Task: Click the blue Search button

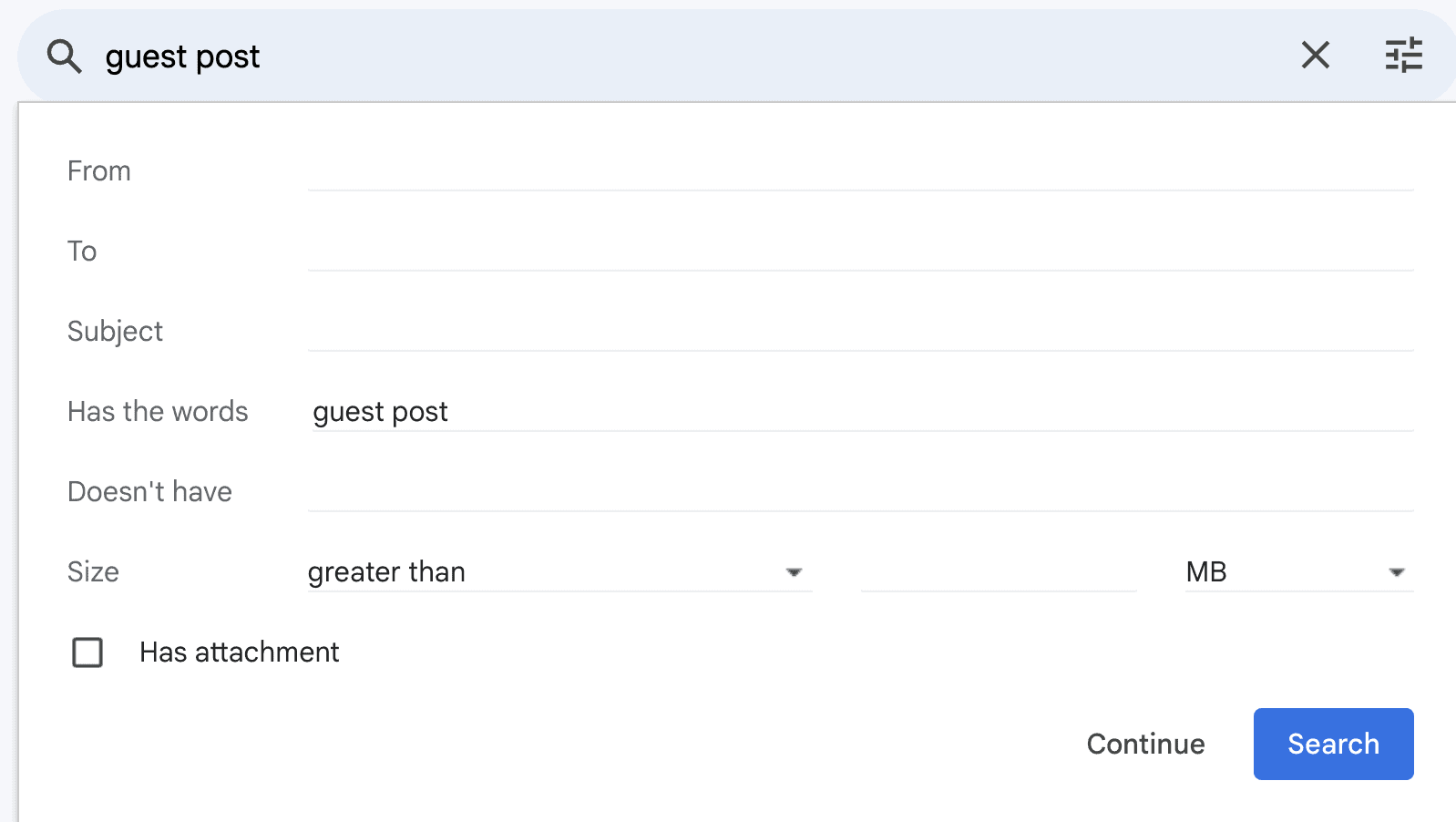Action: pos(1333,744)
